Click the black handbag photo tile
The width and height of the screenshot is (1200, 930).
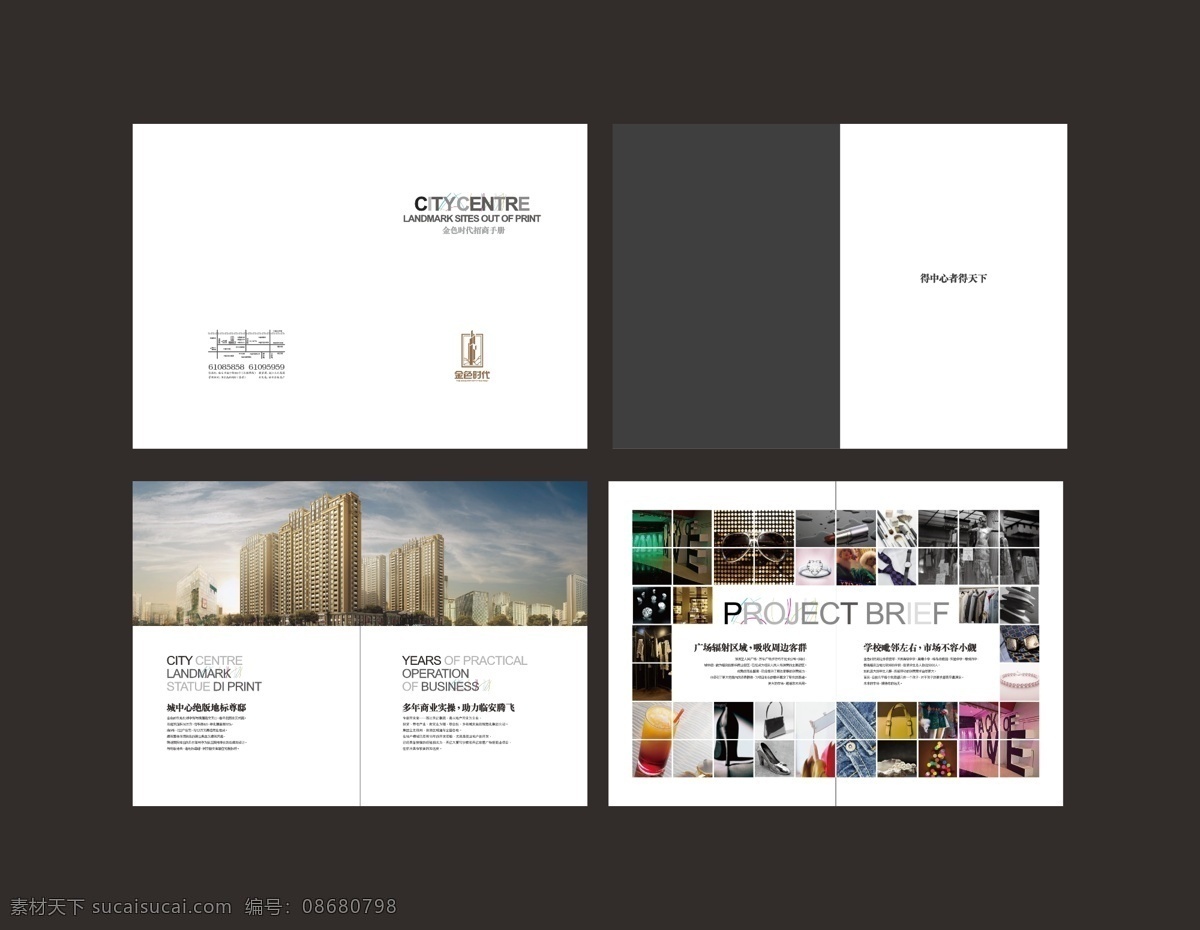(x=774, y=720)
